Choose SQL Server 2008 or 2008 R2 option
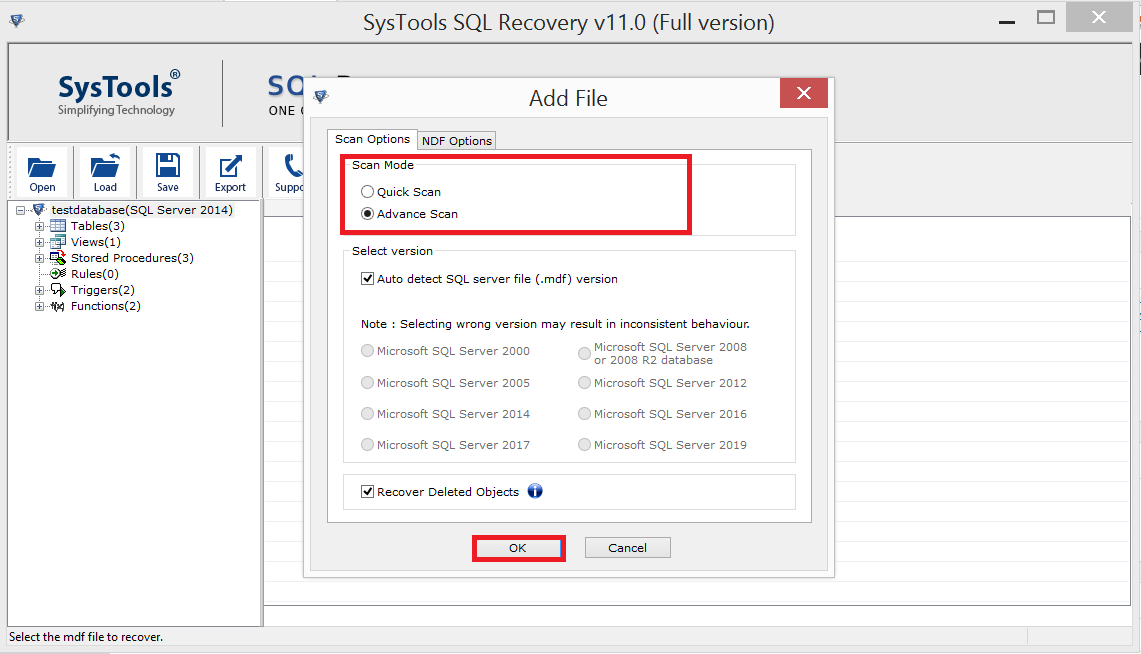The height and width of the screenshot is (654, 1141). 584,354
